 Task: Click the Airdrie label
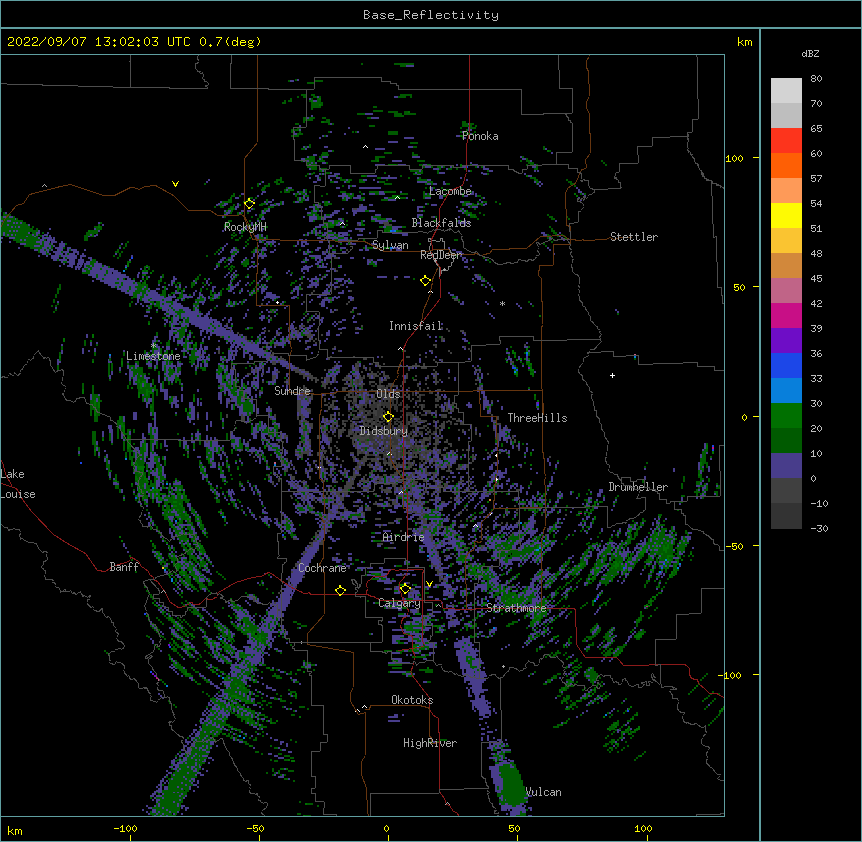[x=403, y=537]
